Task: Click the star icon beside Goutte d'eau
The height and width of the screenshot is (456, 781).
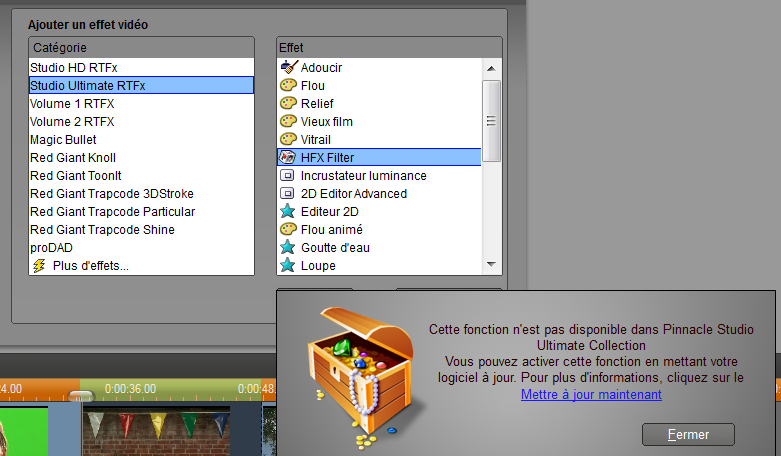Action: click(x=287, y=247)
